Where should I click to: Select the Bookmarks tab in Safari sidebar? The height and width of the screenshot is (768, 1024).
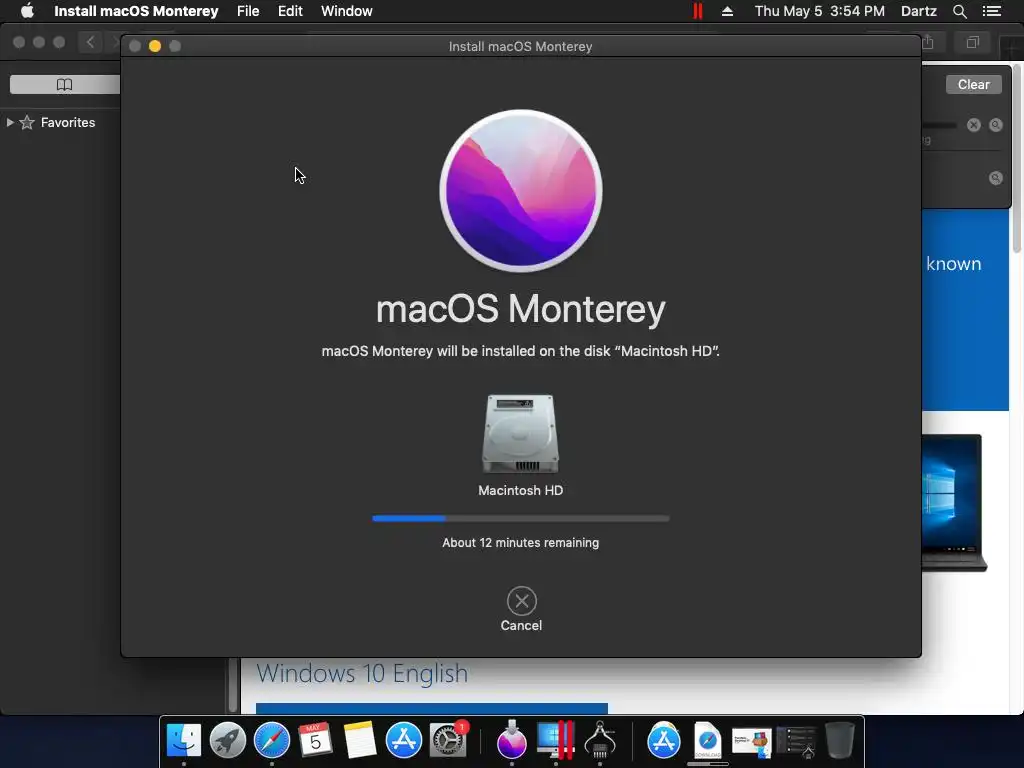(x=65, y=84)
